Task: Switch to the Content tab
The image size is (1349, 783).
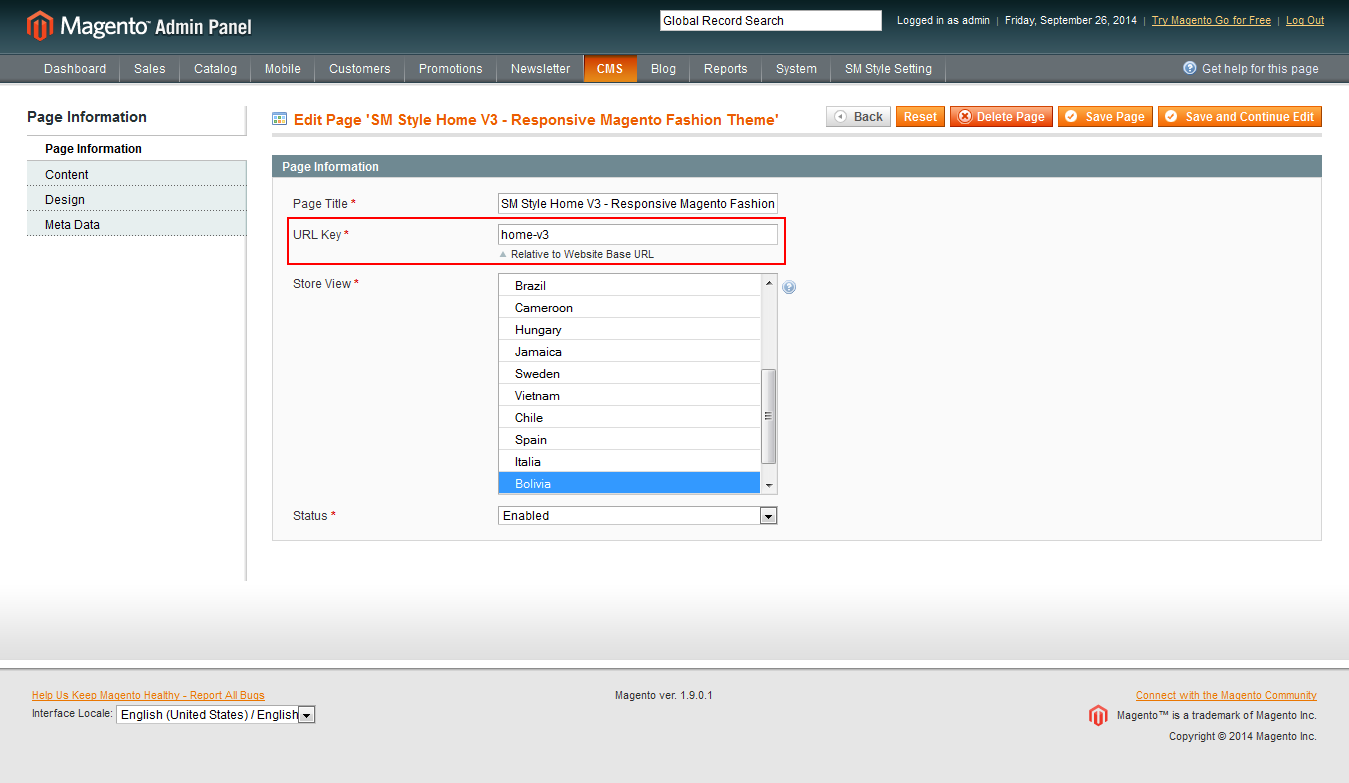Action: point(136,174)
